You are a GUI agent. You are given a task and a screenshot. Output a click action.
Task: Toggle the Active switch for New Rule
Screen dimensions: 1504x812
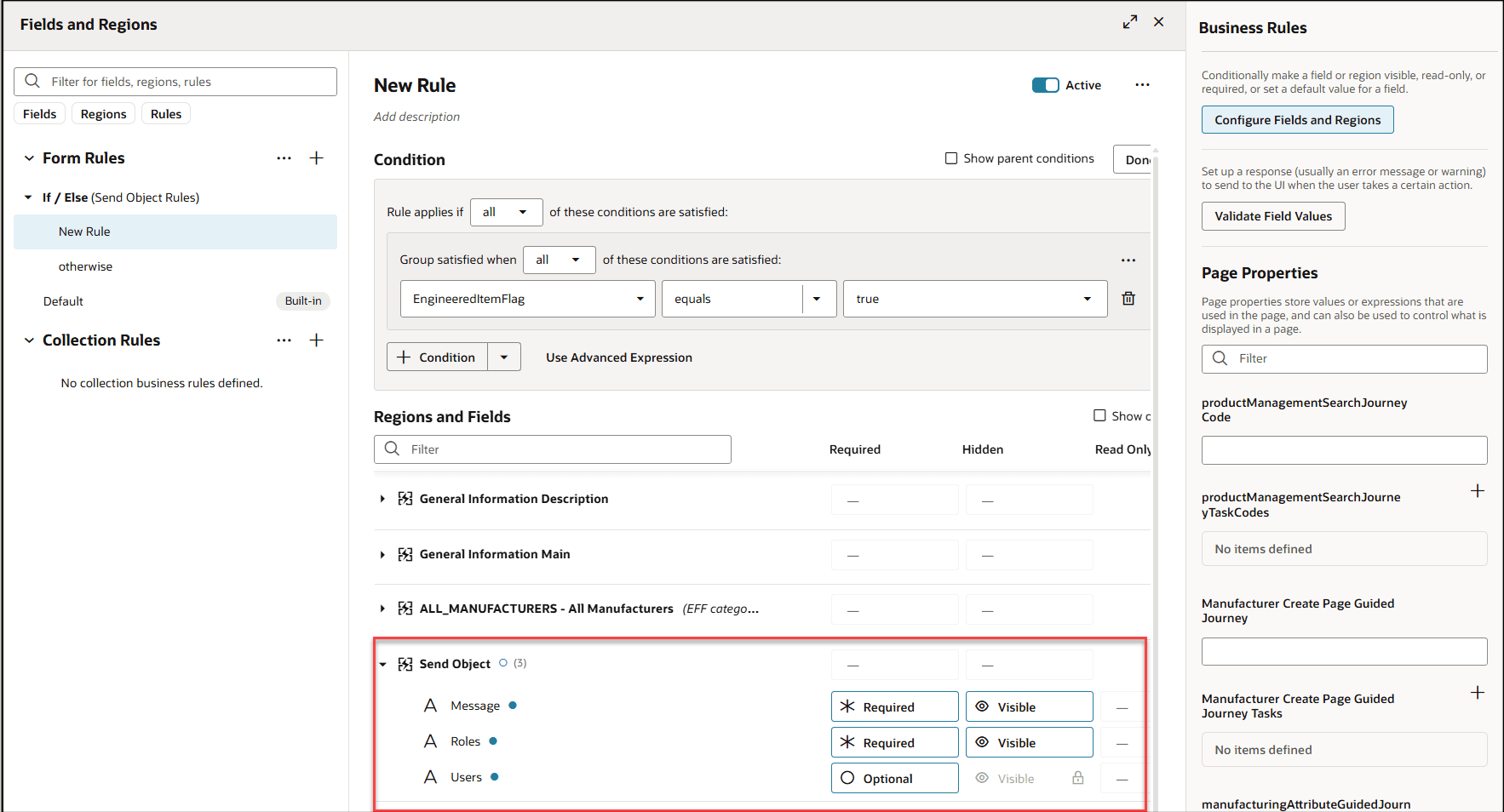[1045, 85]
